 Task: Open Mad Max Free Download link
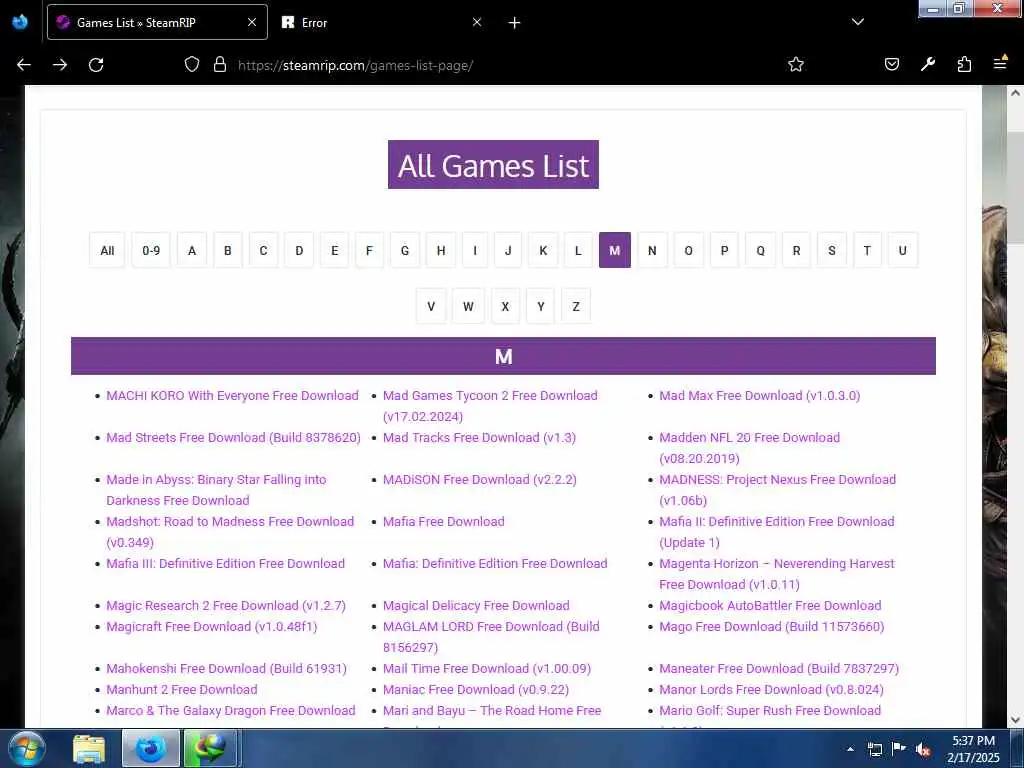pos(760,396)
